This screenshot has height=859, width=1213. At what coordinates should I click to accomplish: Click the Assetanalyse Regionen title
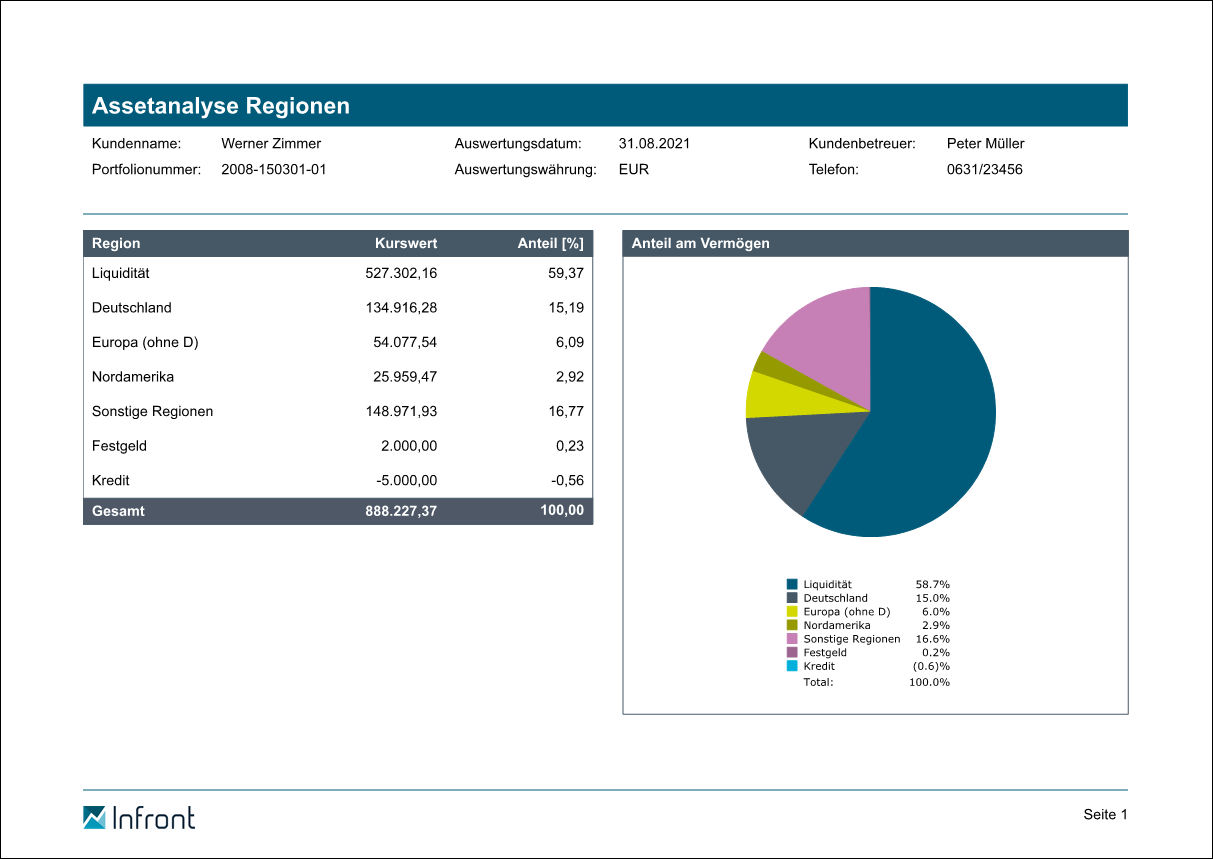[x=221, y=106]
